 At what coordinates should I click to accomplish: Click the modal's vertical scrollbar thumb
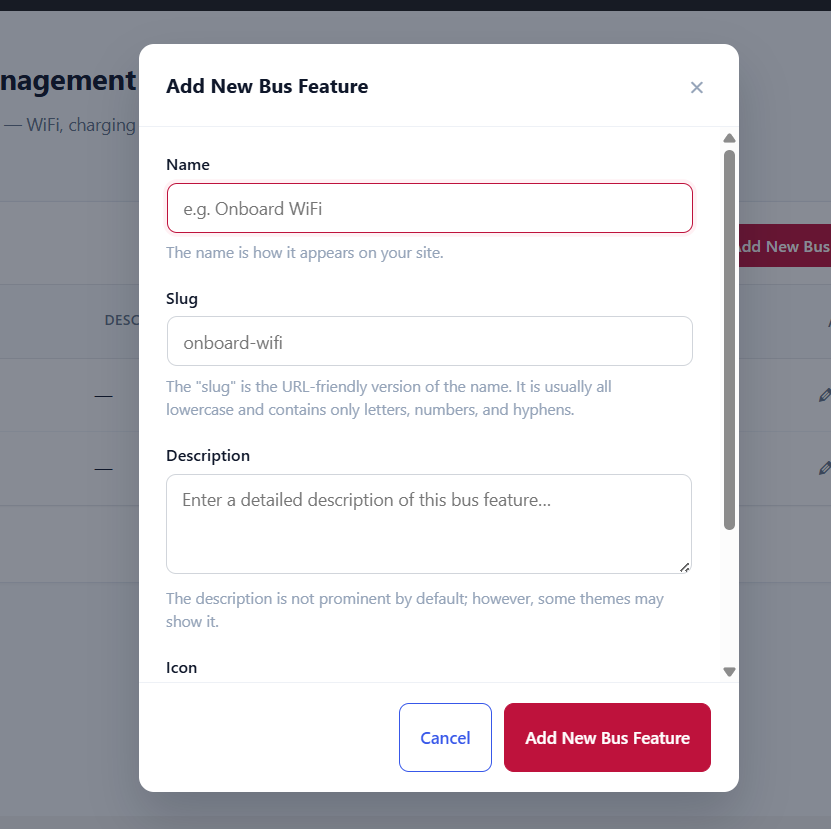click(x=729, y=340)
